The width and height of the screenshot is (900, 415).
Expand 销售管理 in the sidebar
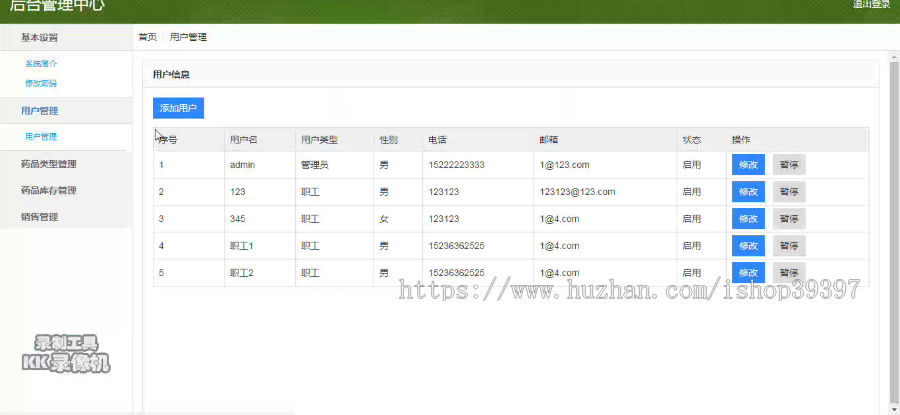[66, 217]
